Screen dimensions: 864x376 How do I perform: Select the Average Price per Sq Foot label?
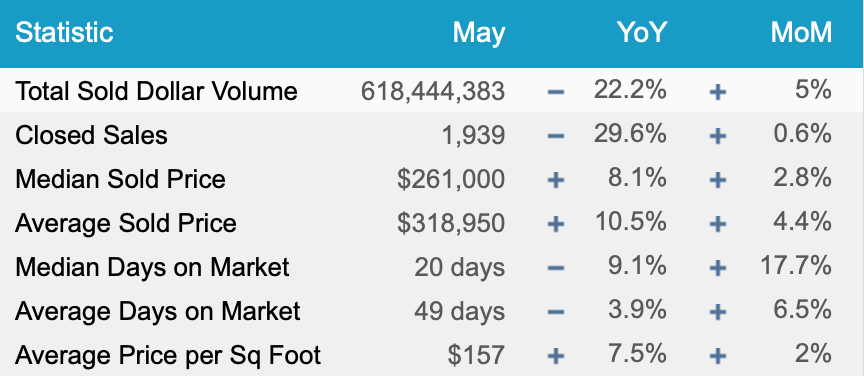pyautogui.click(x=168, y=356)
